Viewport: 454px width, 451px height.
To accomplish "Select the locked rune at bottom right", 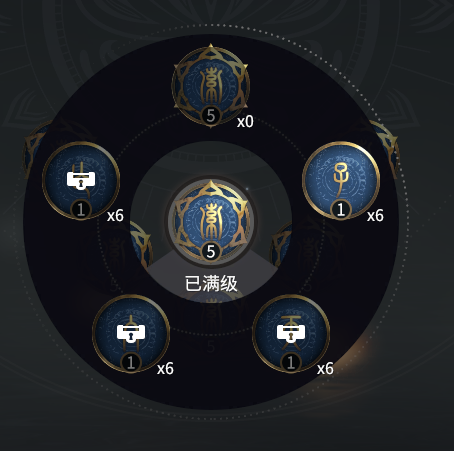I will (x=291, y=334).
